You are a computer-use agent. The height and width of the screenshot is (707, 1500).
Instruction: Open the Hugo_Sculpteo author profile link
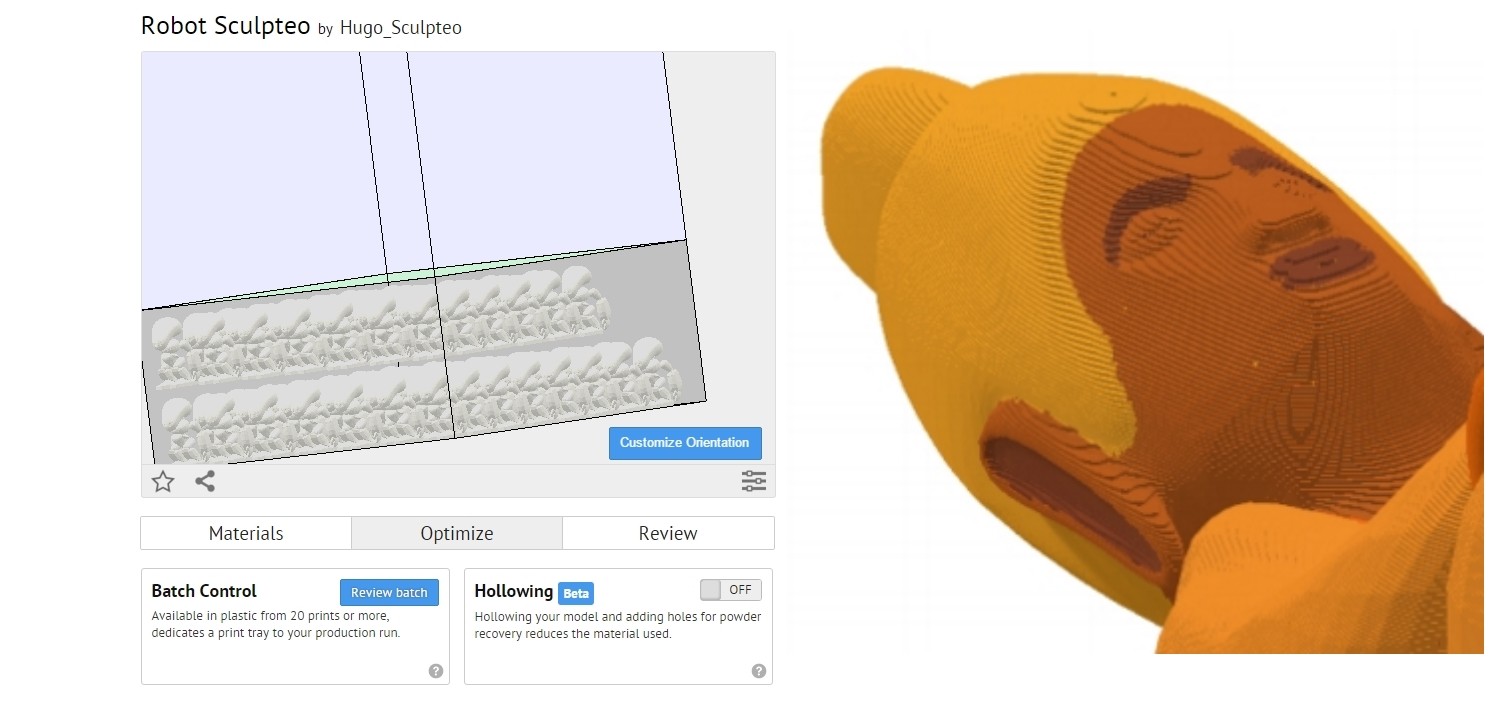tap(400, 28)
